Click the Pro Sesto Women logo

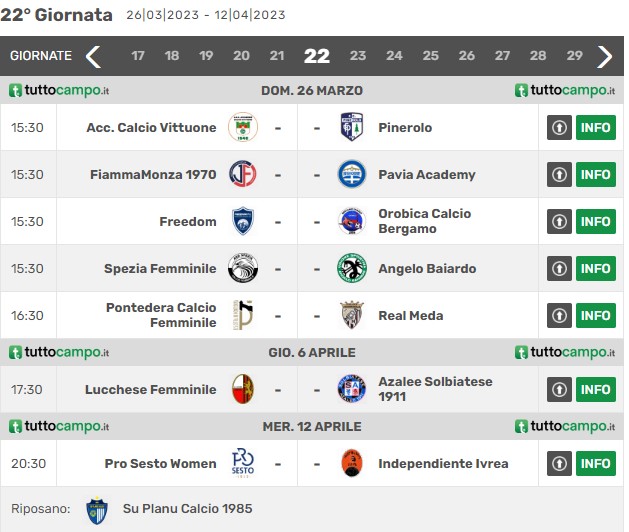243,463
